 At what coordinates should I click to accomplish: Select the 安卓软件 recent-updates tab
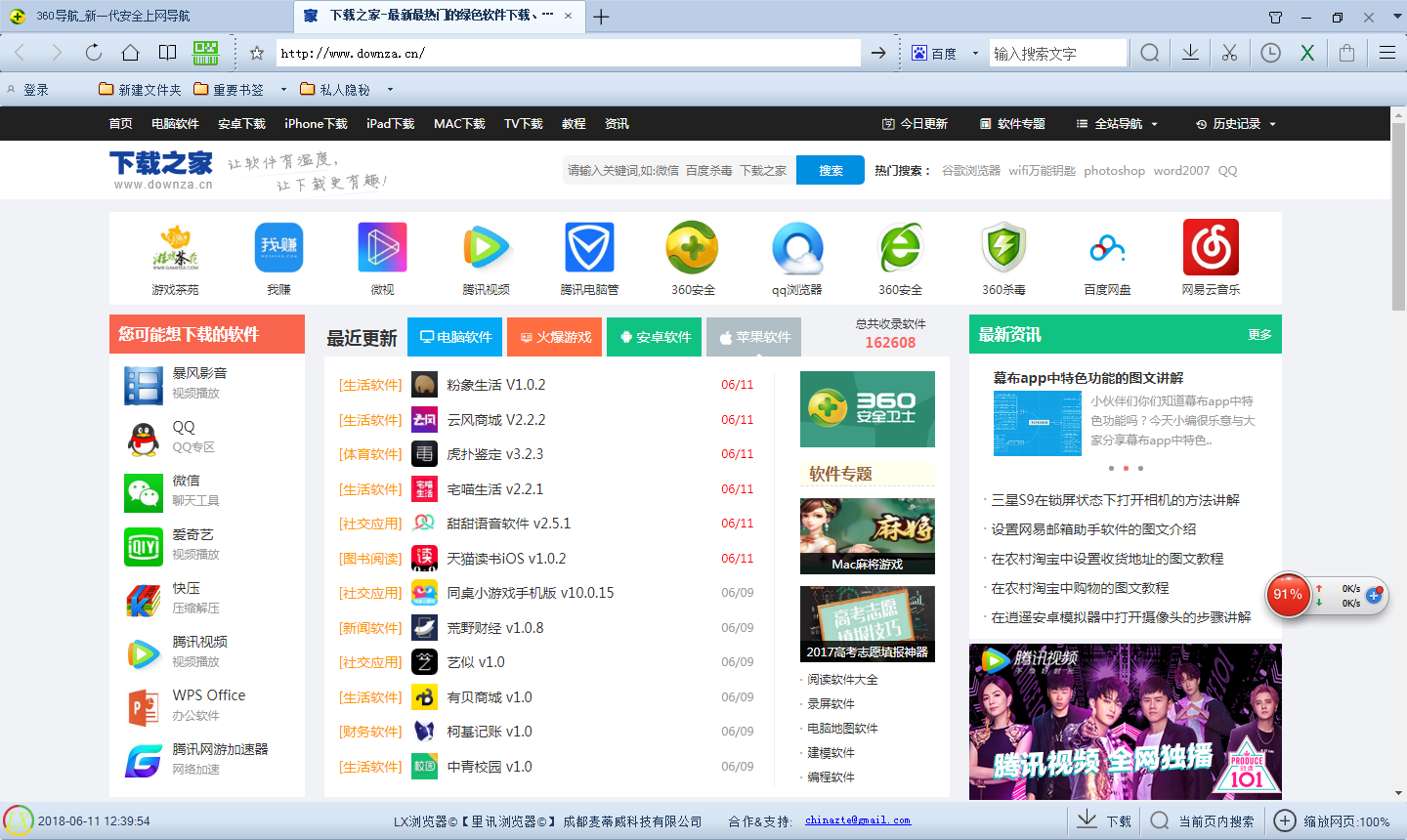click(x=654, y=337)
